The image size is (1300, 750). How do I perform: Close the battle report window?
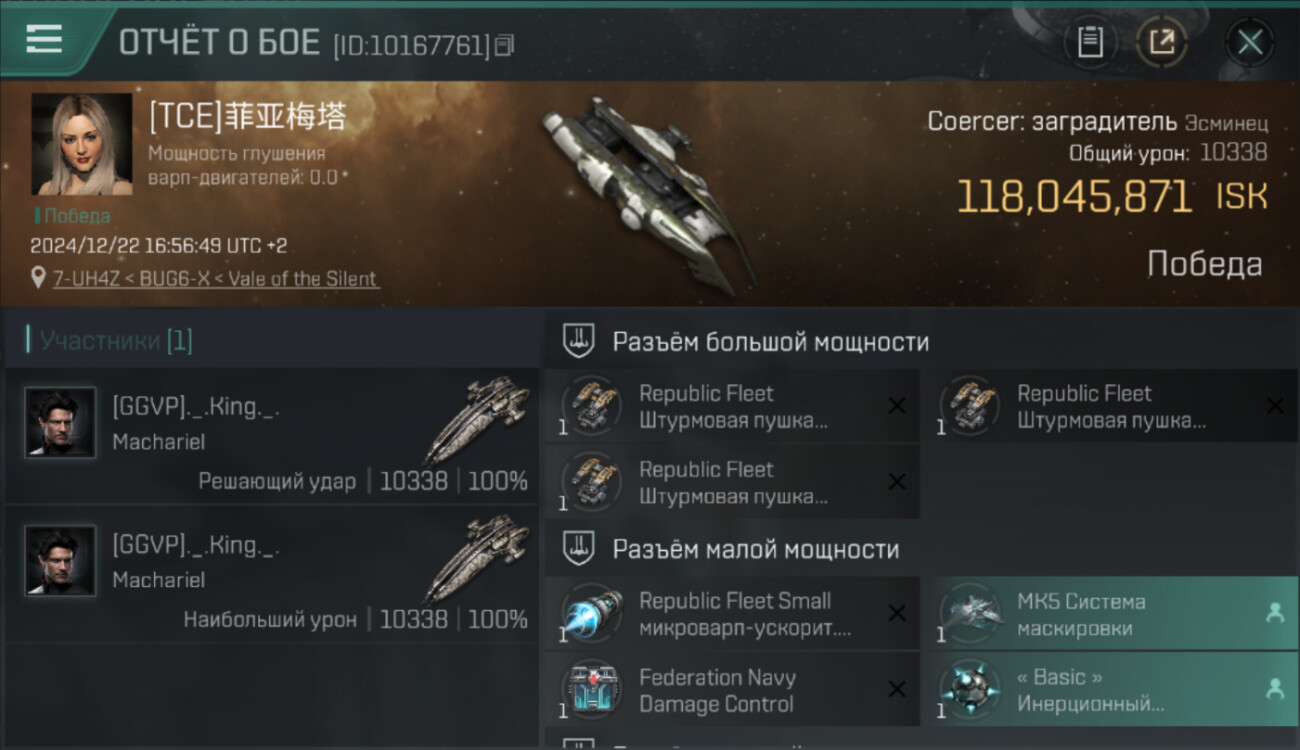pos(1250,42)
